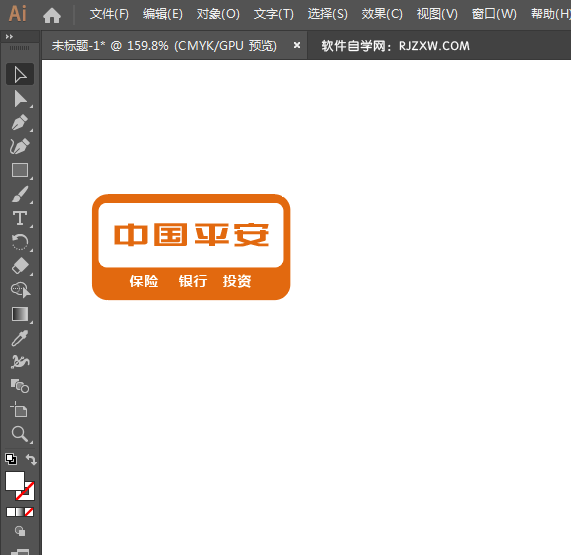Select the Type tool

point(20,218)
